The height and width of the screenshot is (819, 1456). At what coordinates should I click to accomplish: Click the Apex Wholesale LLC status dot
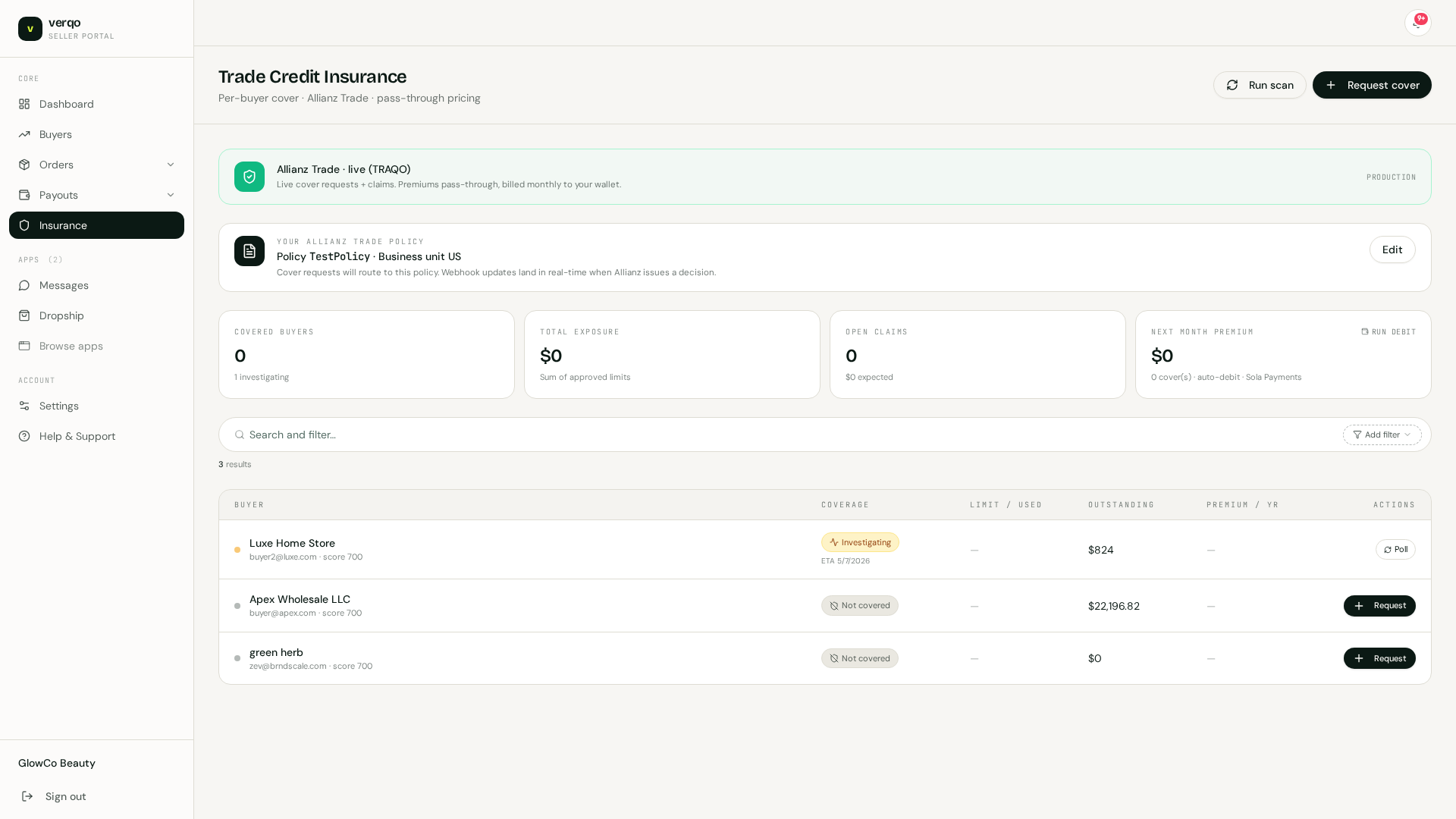tap(237, 606)
